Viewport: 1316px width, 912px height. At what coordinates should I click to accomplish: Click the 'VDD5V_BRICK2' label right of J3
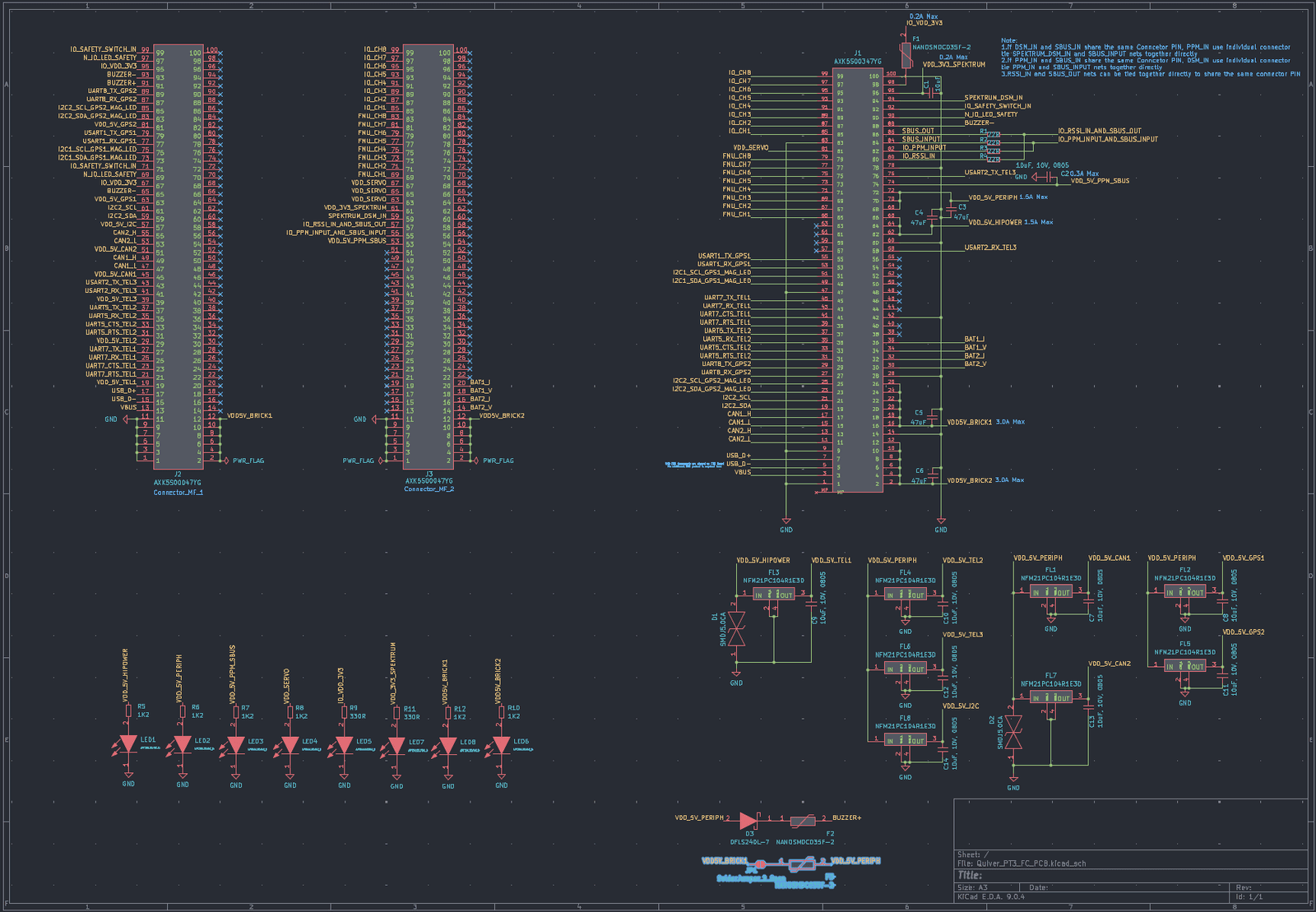point(502,415)
